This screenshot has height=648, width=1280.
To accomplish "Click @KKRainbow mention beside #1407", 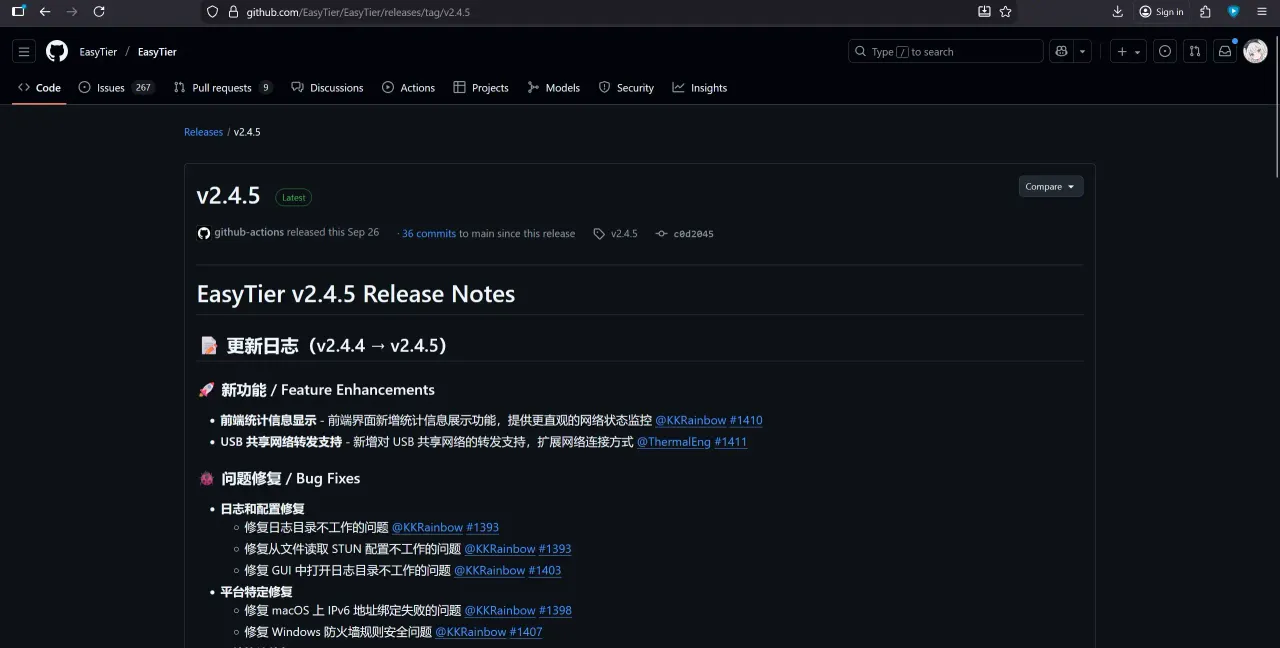I will click(x=471, y=632).
